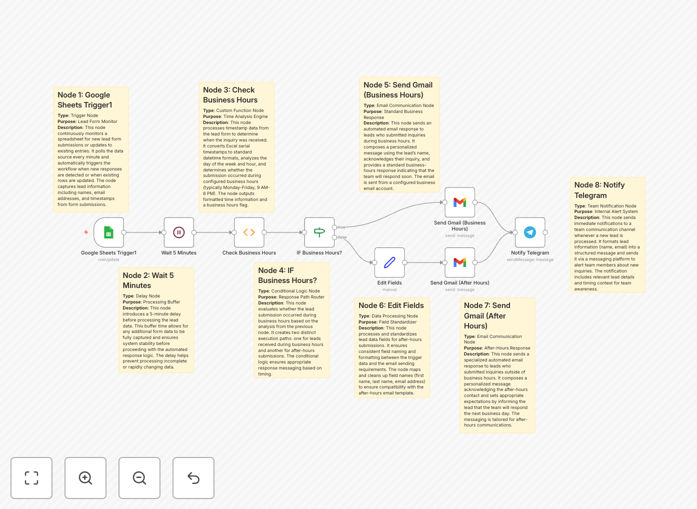Select the Notify Telegram node
The image size is (697, 509).
(x=530, y=232)
